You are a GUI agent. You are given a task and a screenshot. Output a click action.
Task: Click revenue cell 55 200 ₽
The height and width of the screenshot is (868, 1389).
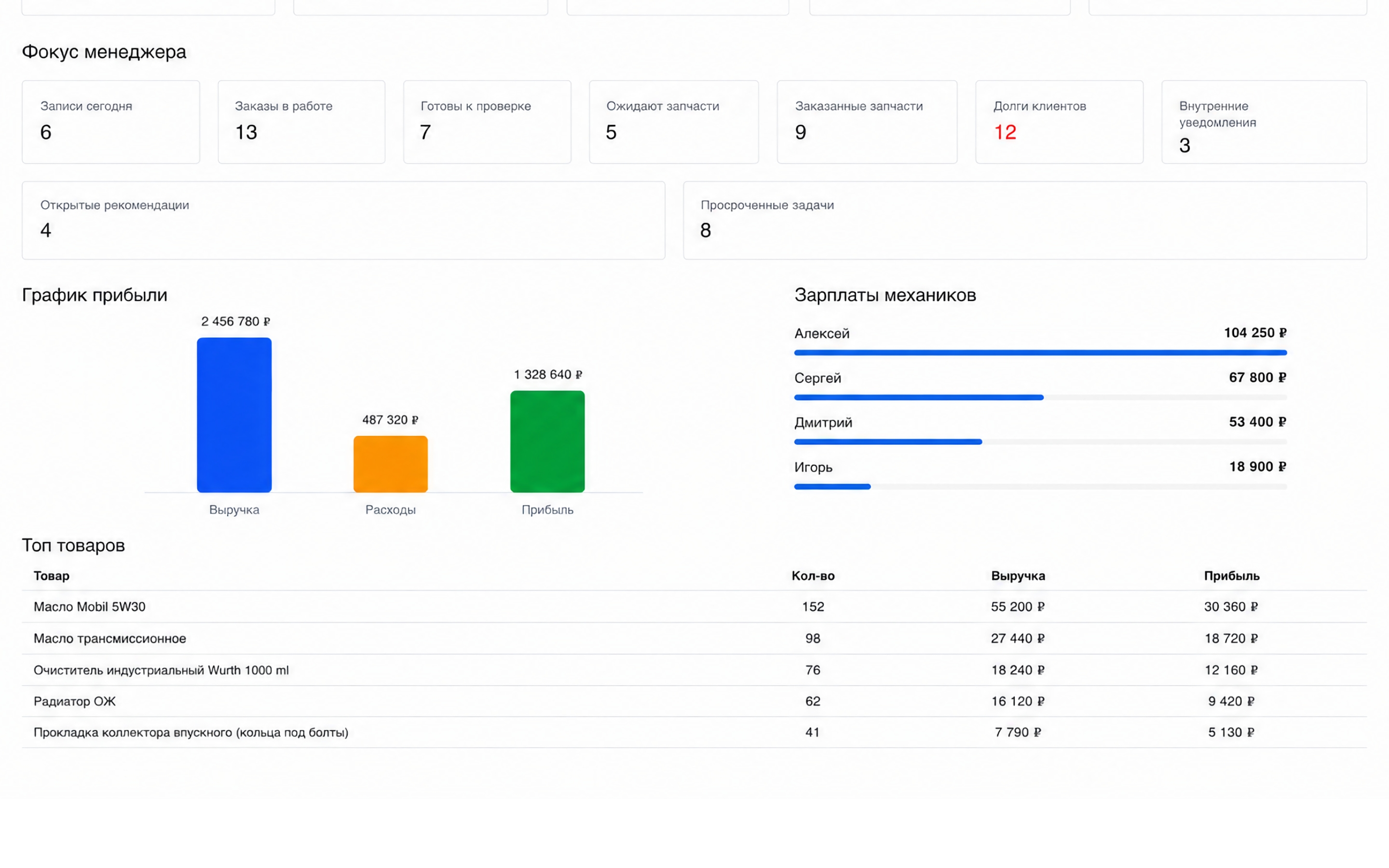pos(1018,607)
